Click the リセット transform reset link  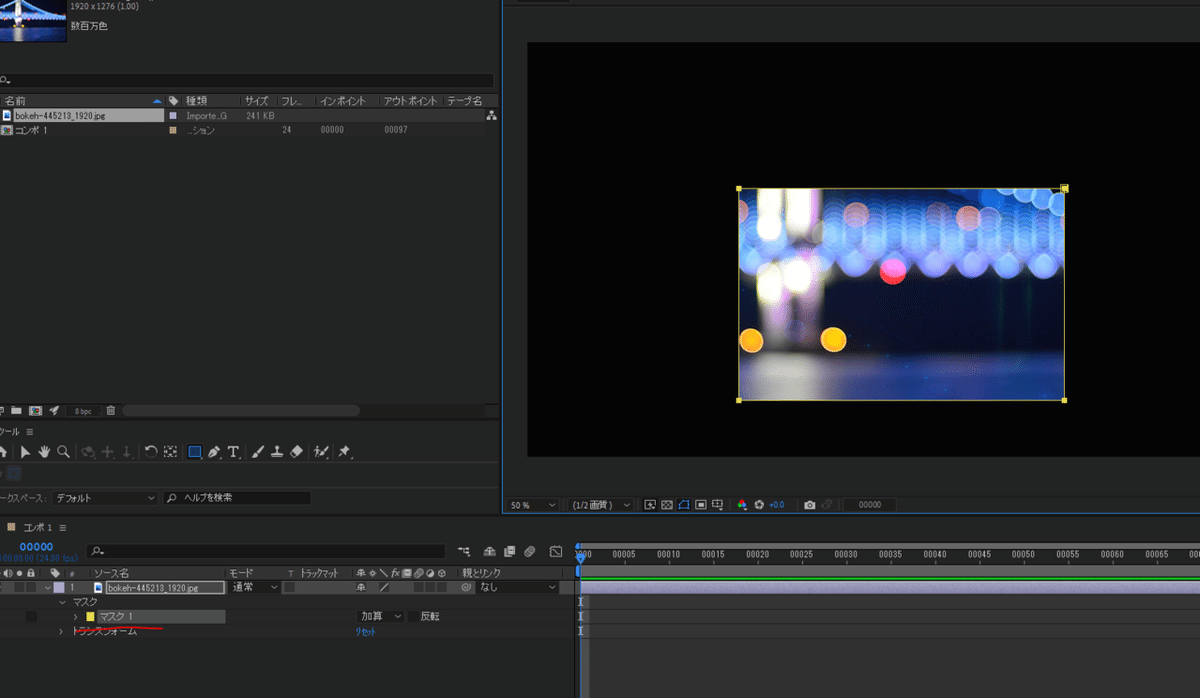click(366, 632)
